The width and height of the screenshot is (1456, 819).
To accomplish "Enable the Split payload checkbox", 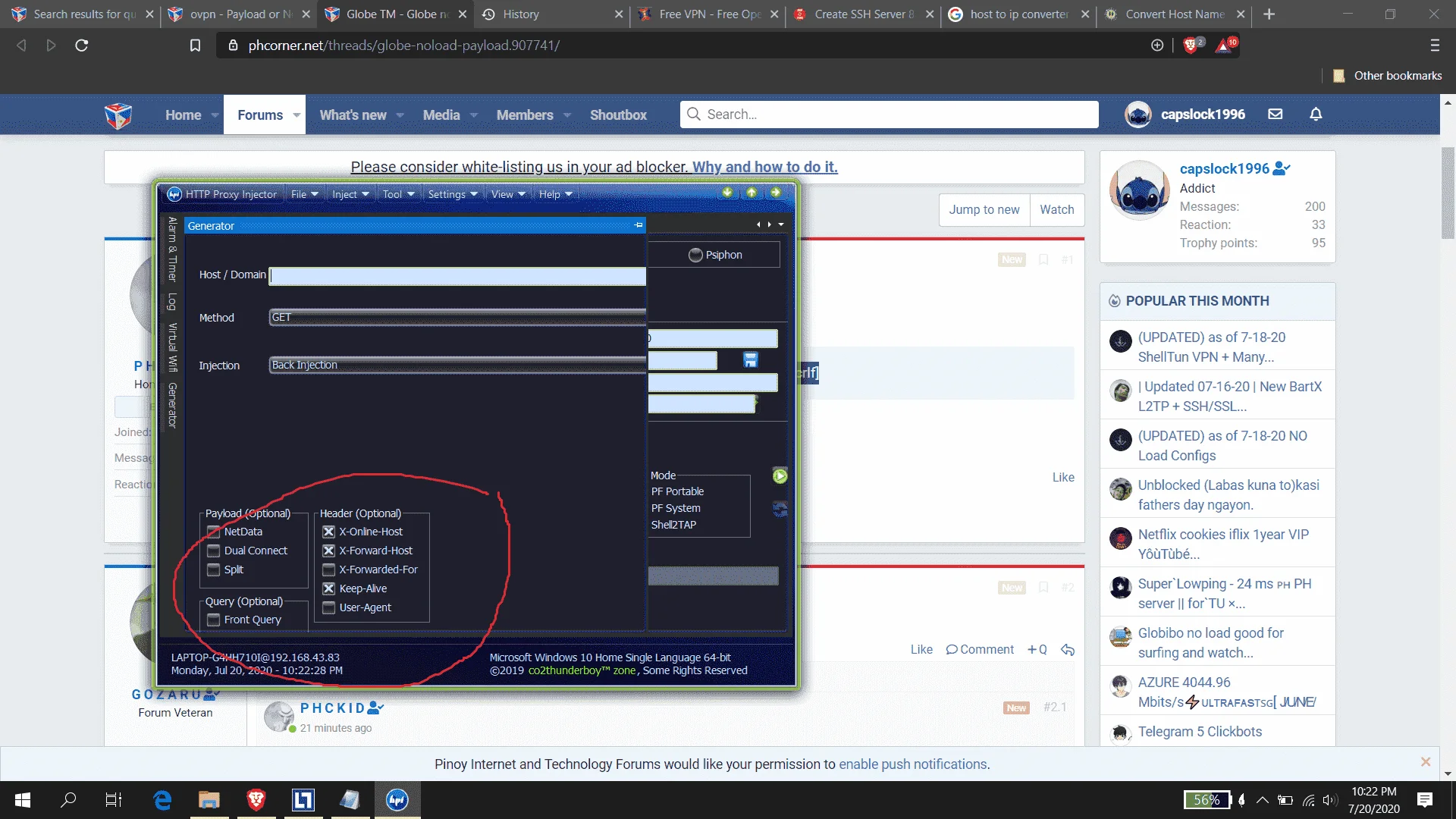I will pos(214,570).
